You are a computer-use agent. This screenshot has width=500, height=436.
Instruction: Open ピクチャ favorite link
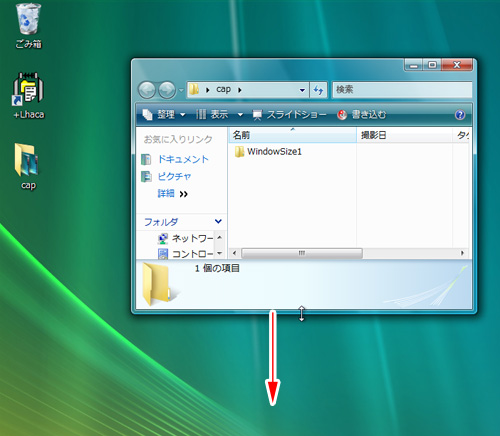(166, 176)
